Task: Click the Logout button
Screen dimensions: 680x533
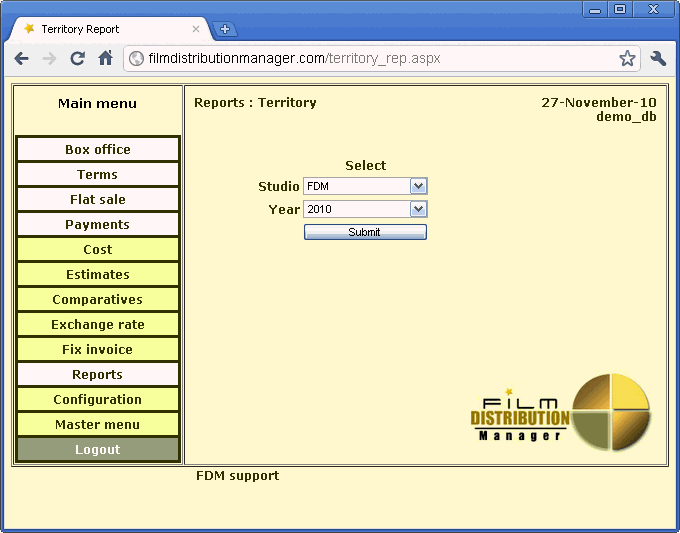Action: (x=98, y=450)
